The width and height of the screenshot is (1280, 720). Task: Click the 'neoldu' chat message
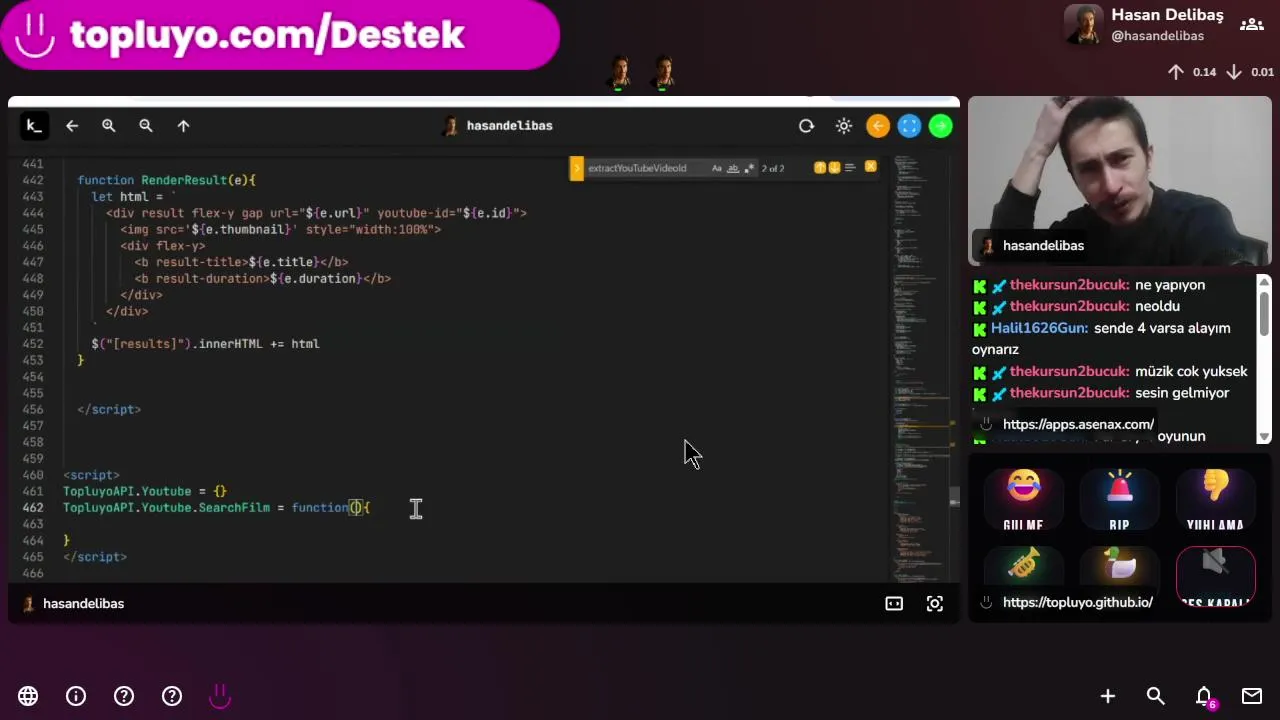pos(1157,306)
